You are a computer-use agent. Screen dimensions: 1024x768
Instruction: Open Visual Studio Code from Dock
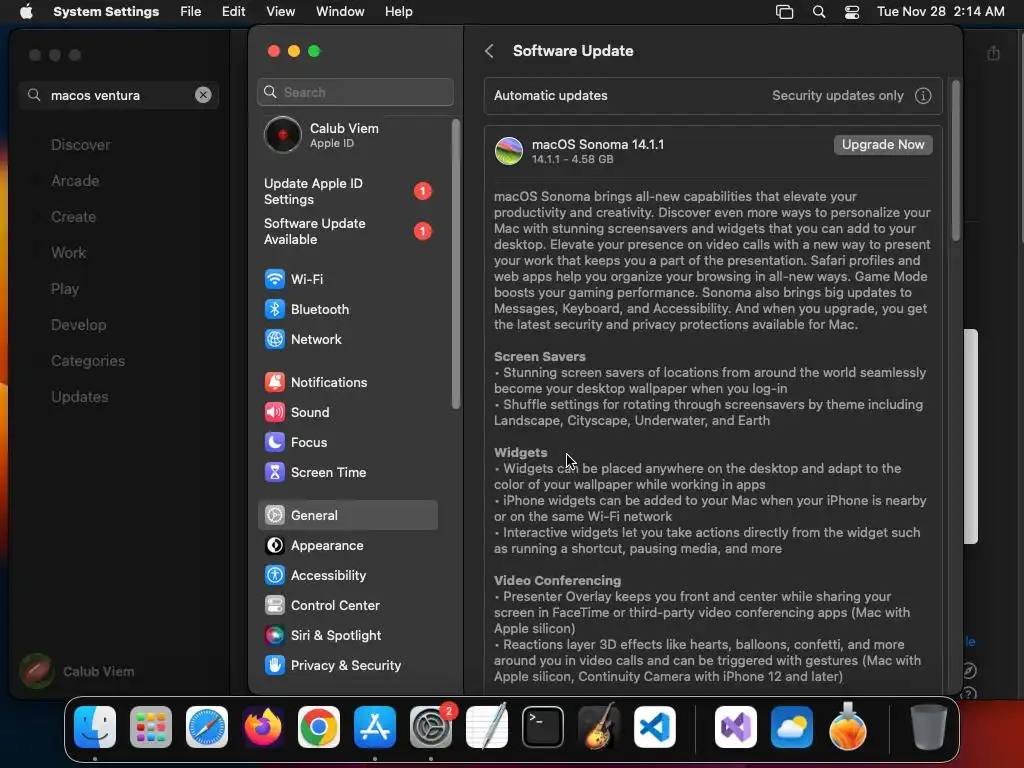click(655, 727)
